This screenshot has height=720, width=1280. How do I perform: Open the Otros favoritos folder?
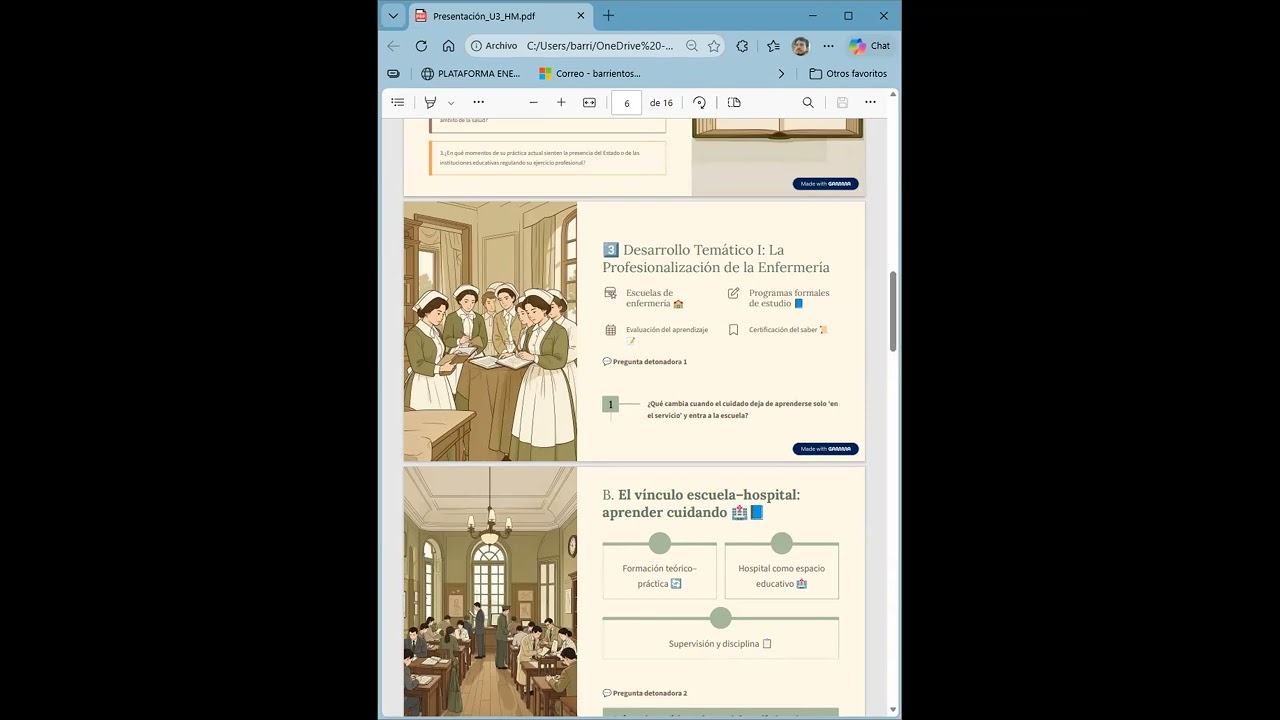click(848, 74)
